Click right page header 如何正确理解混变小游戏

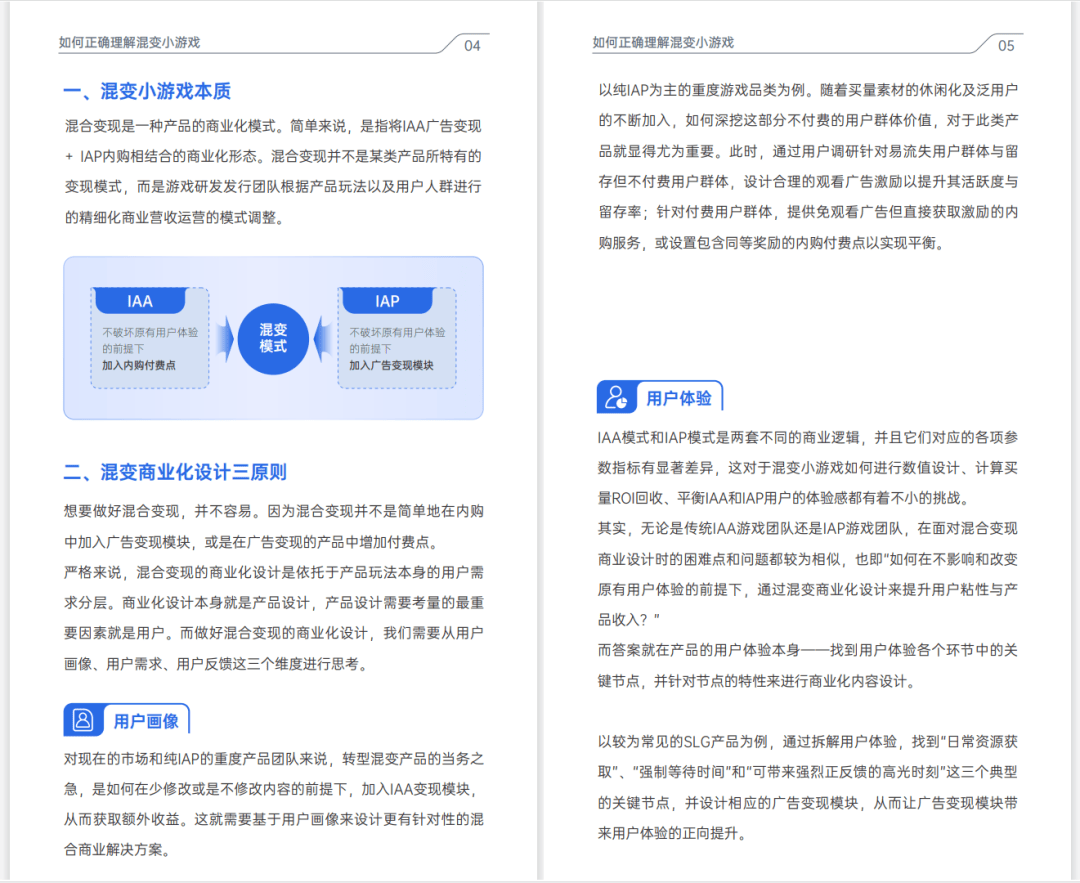663,42
